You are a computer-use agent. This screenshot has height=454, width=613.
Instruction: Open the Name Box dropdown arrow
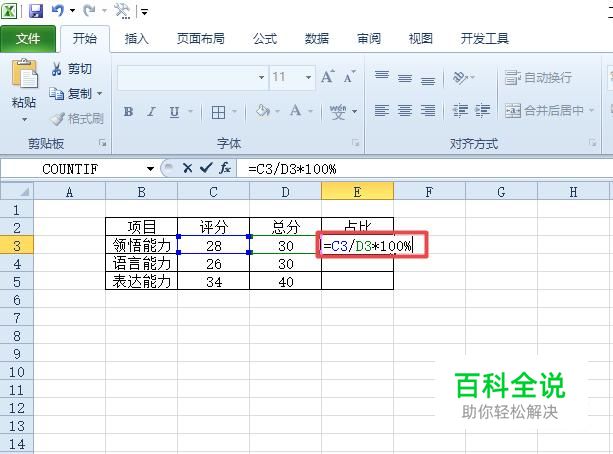pos(150,169)
